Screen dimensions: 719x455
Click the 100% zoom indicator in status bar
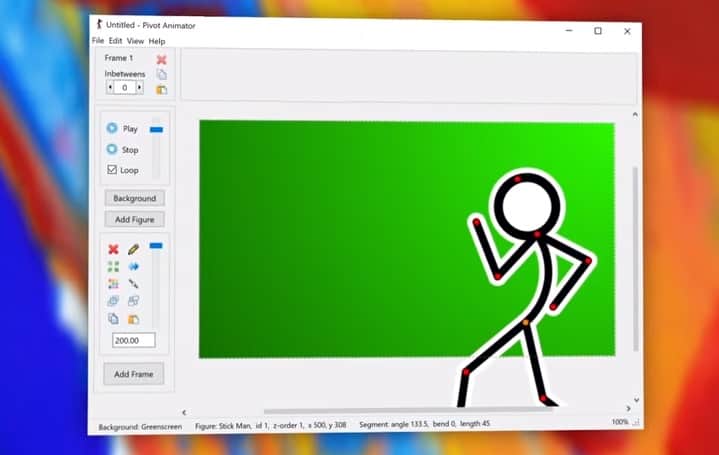pos(620,422)
